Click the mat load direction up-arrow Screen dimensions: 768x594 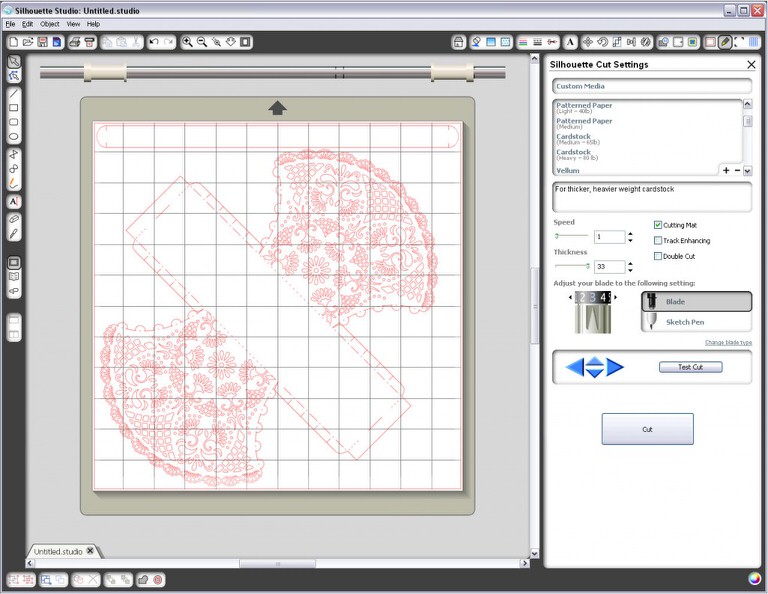click(x=278, y=108)
